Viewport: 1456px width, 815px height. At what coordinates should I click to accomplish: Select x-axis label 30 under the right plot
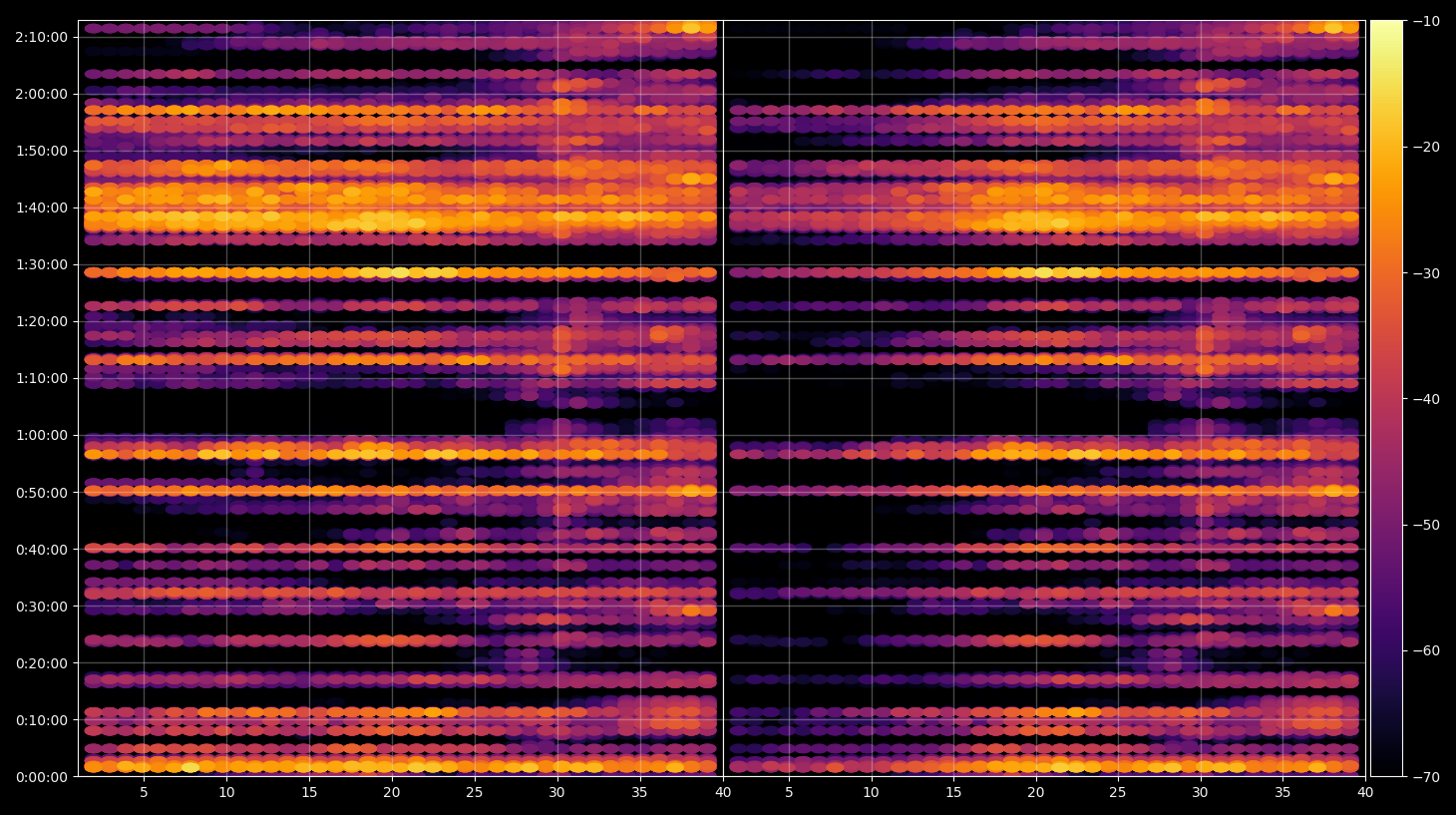tap(1200, 793)
